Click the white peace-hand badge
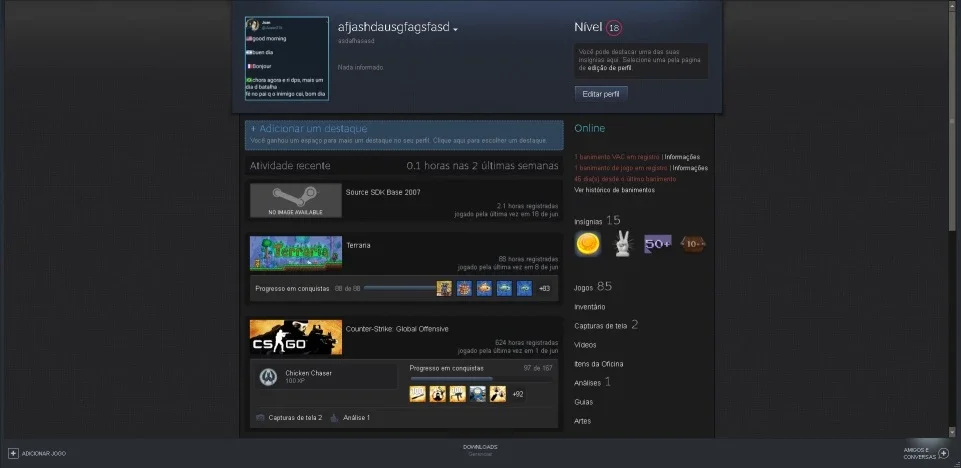 [x=623, y=244]
